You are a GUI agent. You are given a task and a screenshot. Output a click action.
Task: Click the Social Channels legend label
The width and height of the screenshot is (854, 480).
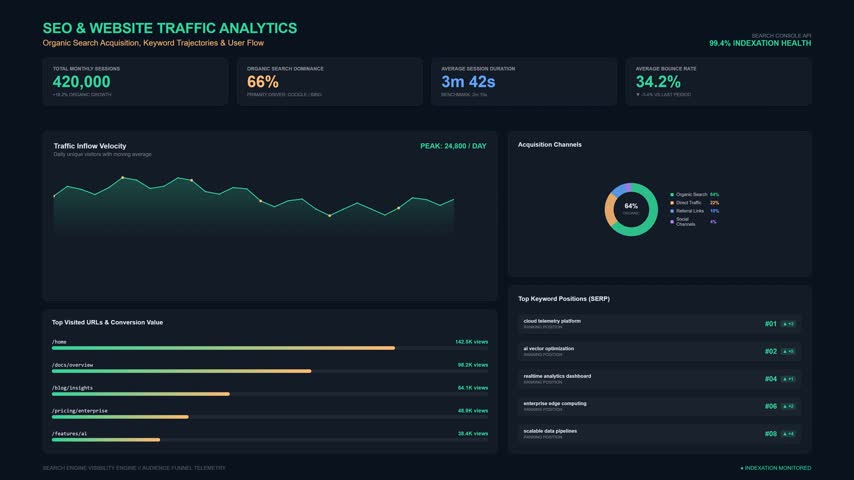[685, 222]
